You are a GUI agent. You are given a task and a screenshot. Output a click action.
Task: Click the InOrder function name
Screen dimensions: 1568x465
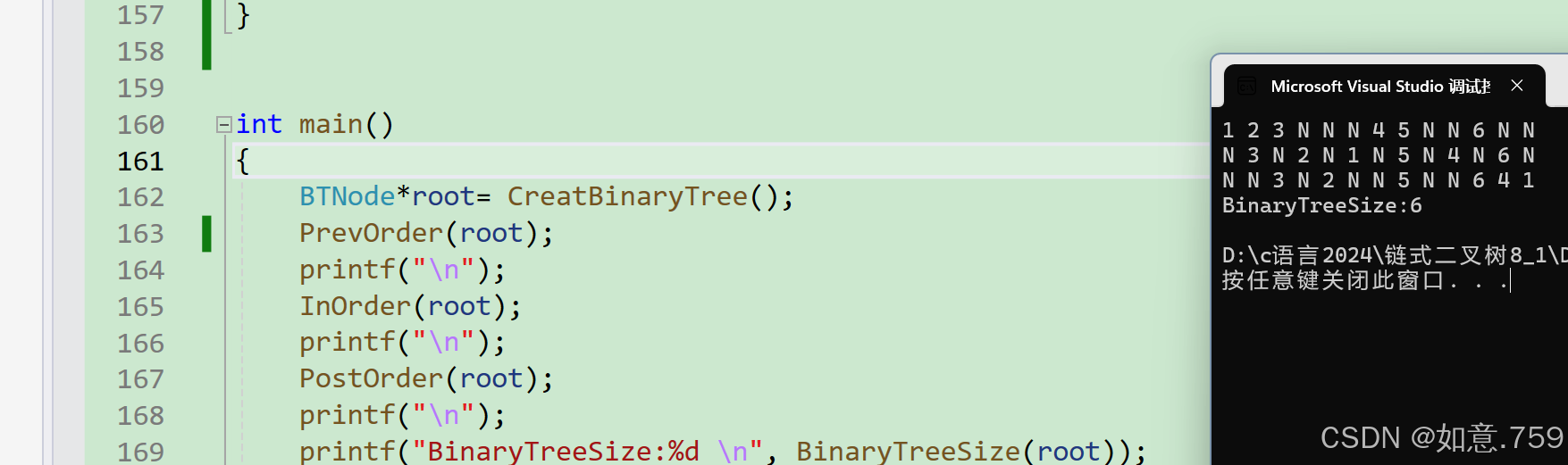[x=355, y=306]
